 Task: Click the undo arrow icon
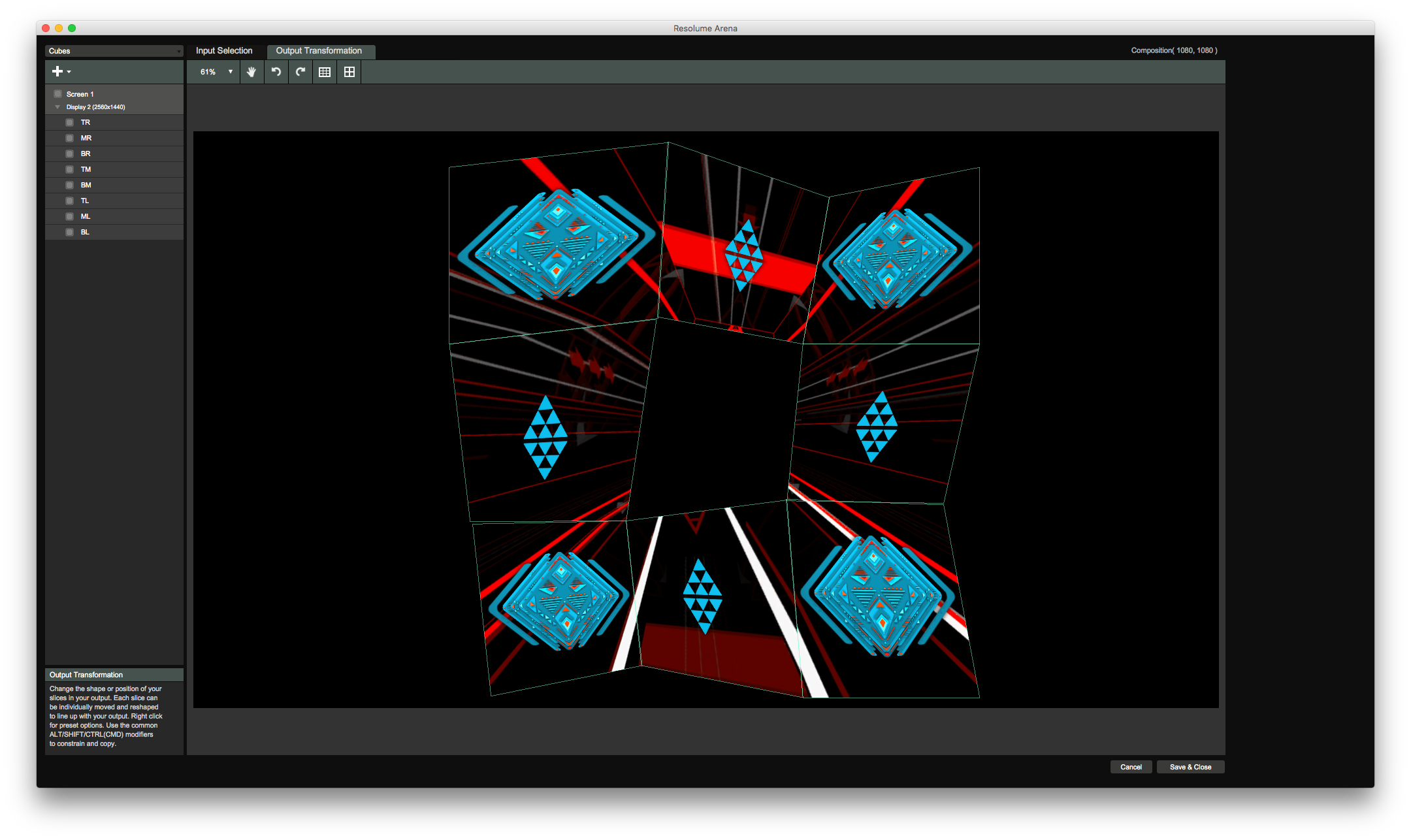[x=276, y=72]
